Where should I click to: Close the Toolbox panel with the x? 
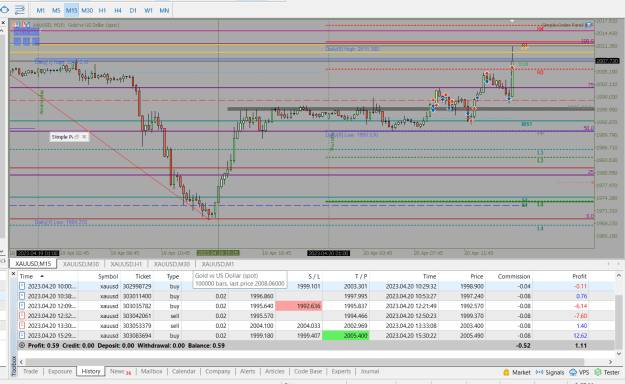(13, 274)
